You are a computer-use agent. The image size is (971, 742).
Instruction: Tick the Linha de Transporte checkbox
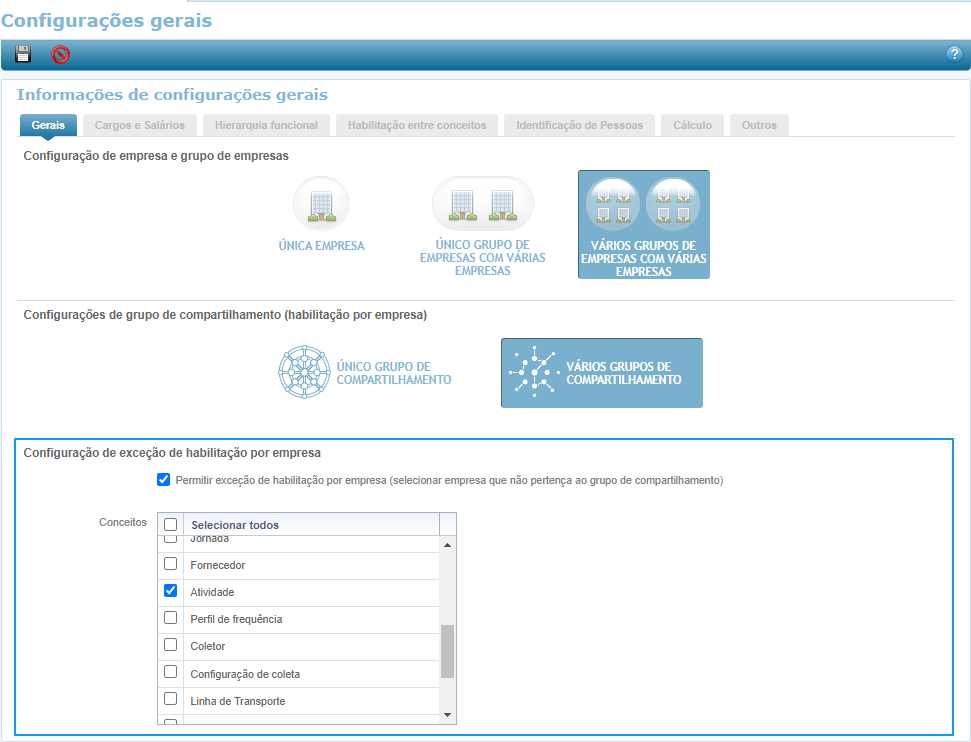click(x=170, y=699)
